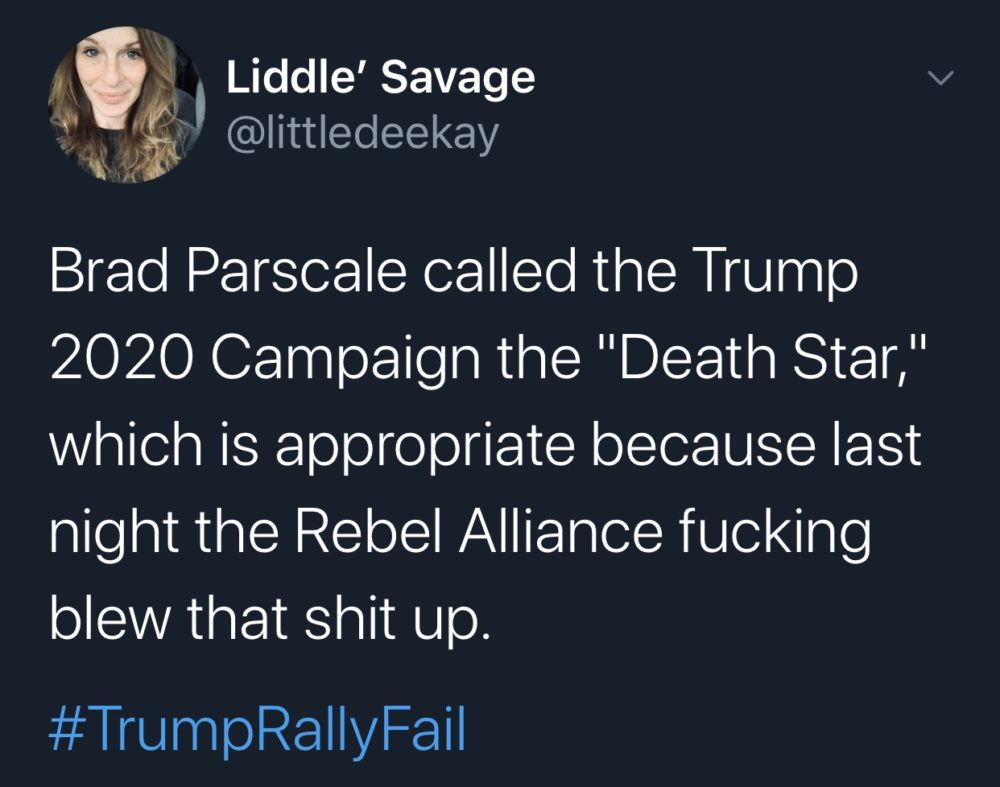Click the Liddle' Savage profile photo
The width and height of the screenshot is (1000, 787).
pyautogui.click(x=127, y=104)
